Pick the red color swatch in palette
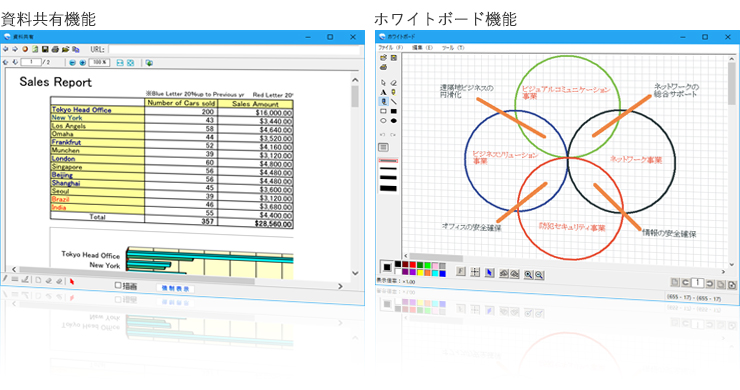 [412, 265]
